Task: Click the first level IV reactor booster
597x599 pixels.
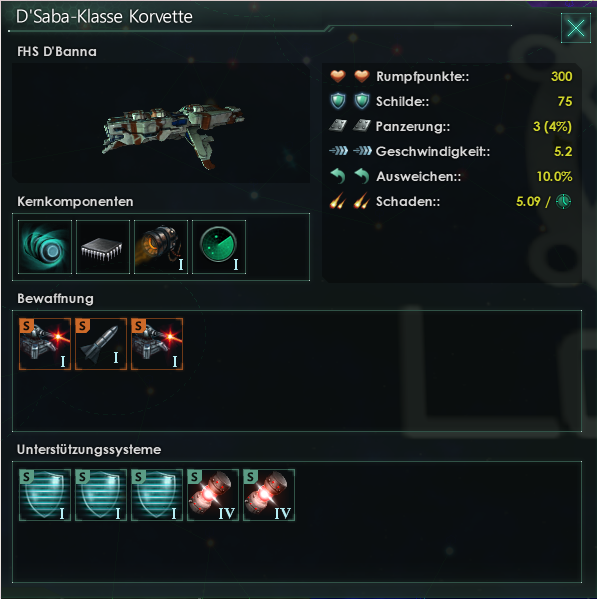Action: pyautogui.click(x=213, y=495)
